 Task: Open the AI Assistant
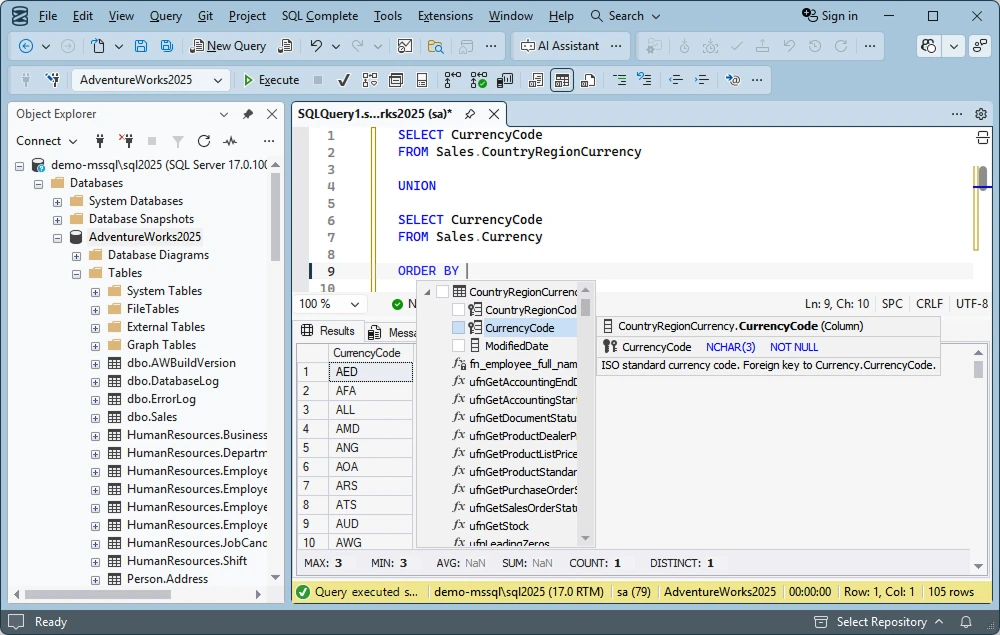point(560,46)
